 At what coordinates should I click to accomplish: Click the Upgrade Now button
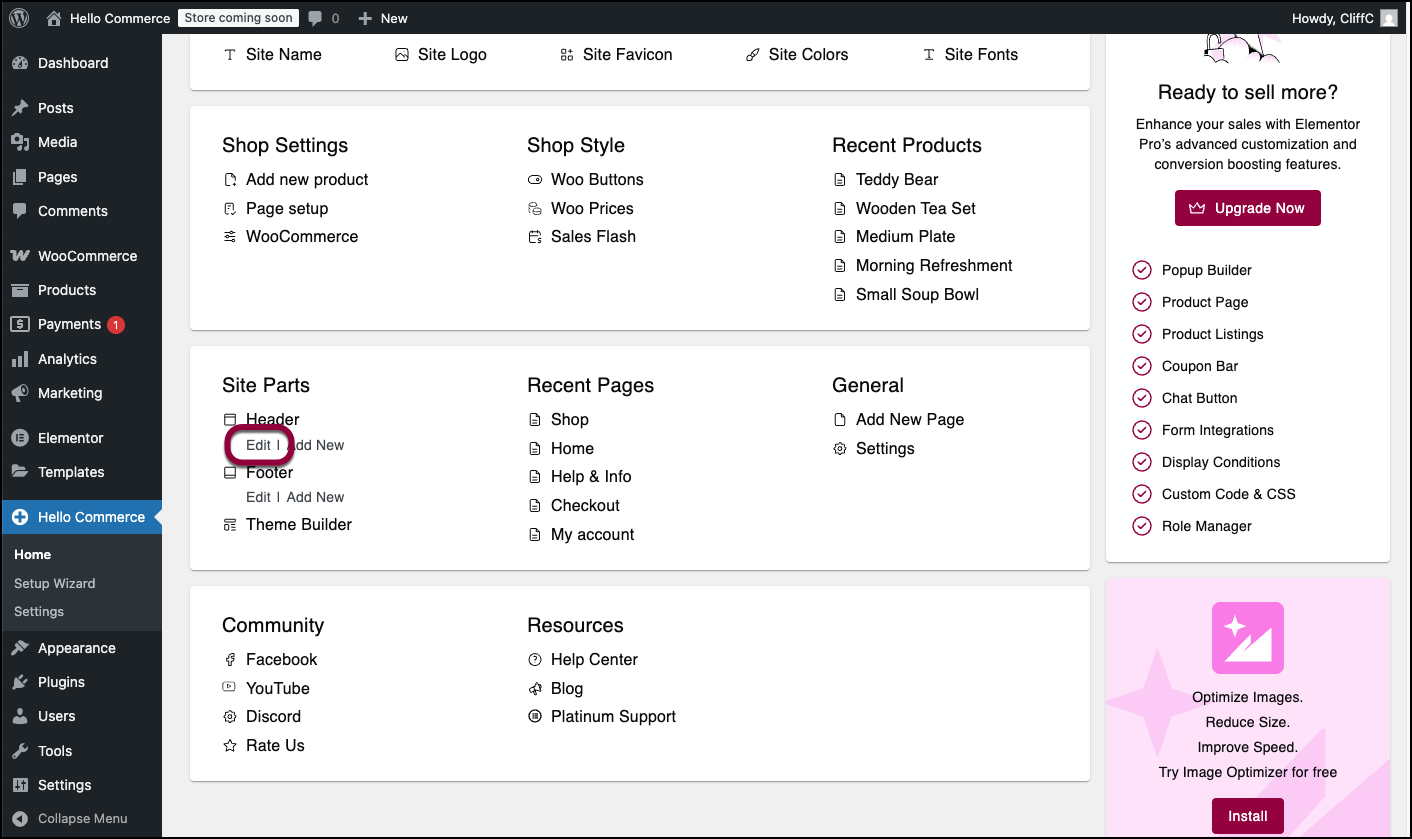(x=1247, y=208)
